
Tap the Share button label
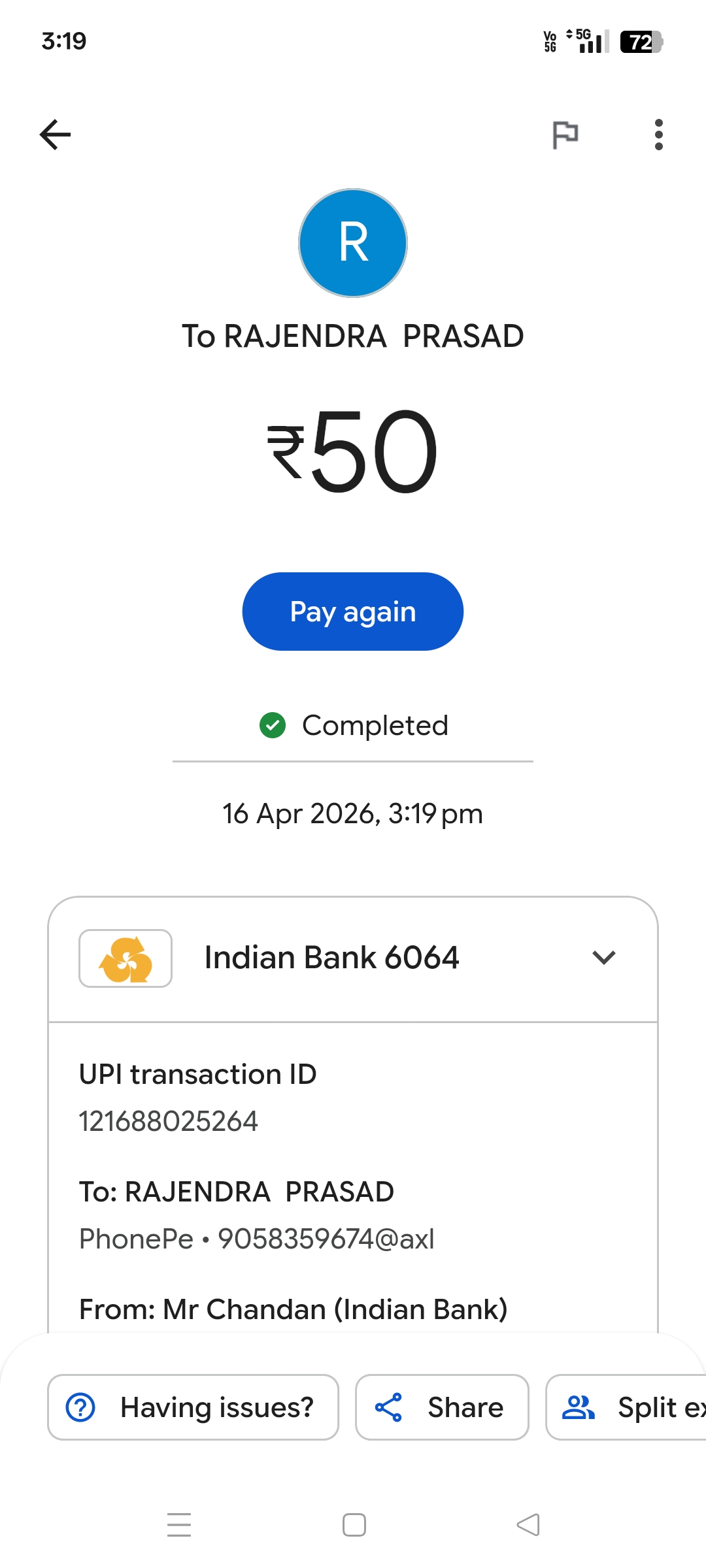465,1407
